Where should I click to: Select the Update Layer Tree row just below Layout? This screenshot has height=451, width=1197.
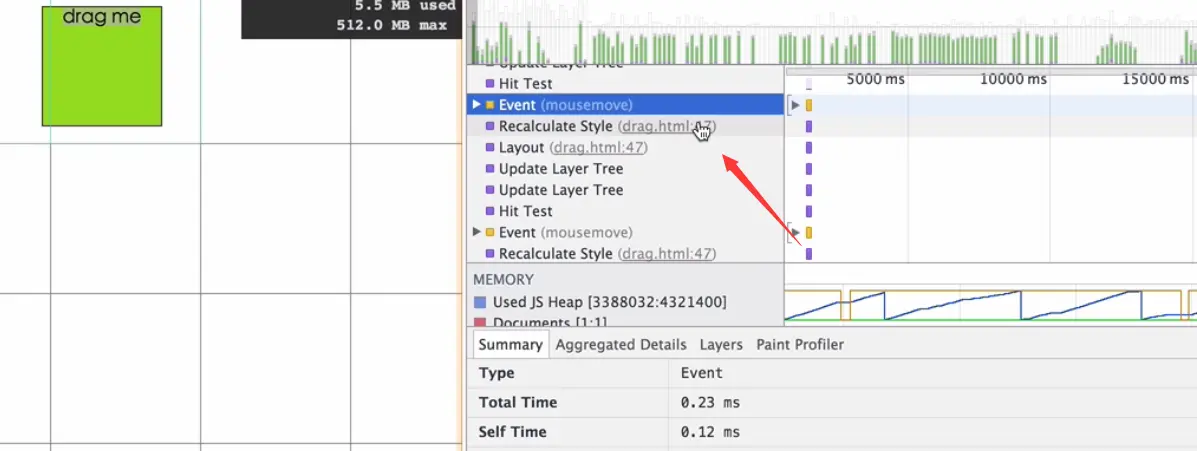coord(625,169)
